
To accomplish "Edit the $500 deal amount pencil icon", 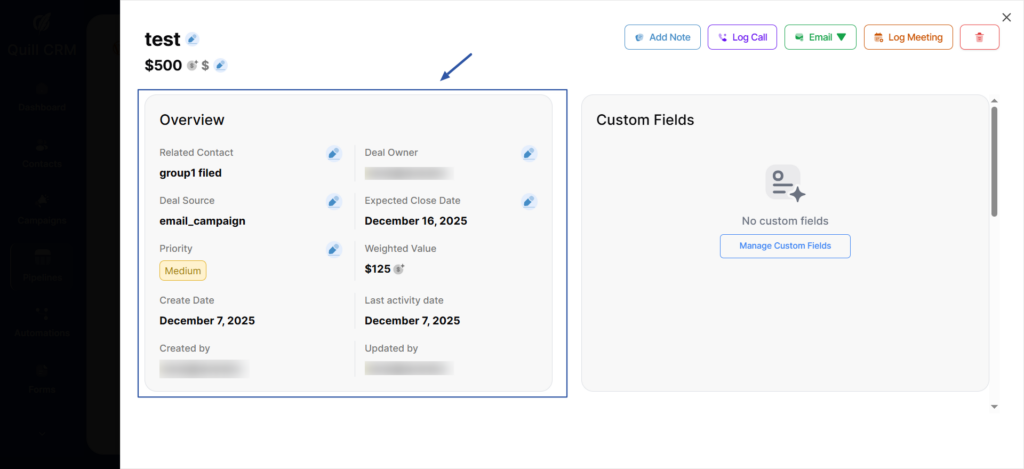I will coord(220,66).
